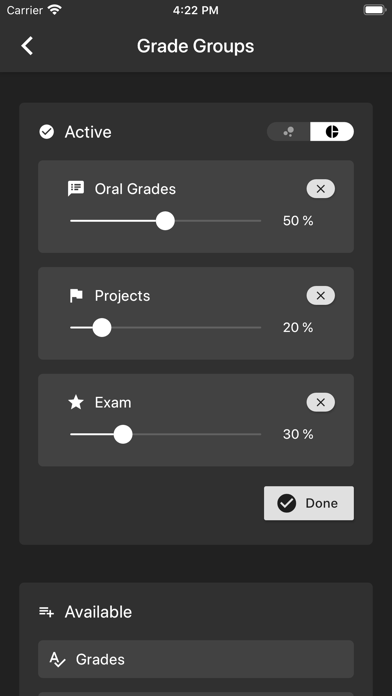This screenshot has height=696, width=392.
Task: Switch to the dots weighting mode
Action: [289, 131]
